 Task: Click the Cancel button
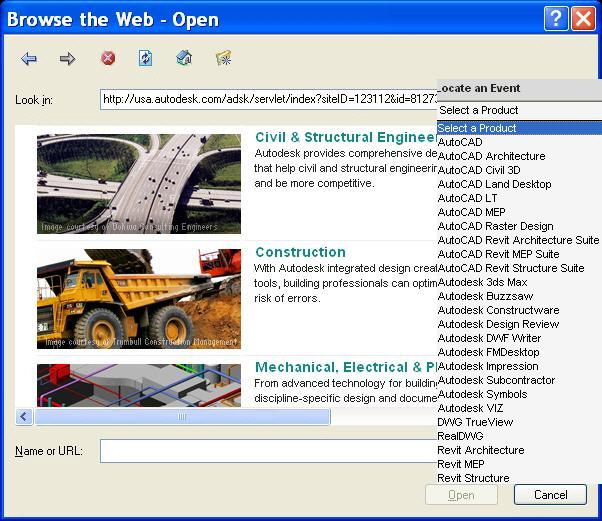[x=551, y=495]
